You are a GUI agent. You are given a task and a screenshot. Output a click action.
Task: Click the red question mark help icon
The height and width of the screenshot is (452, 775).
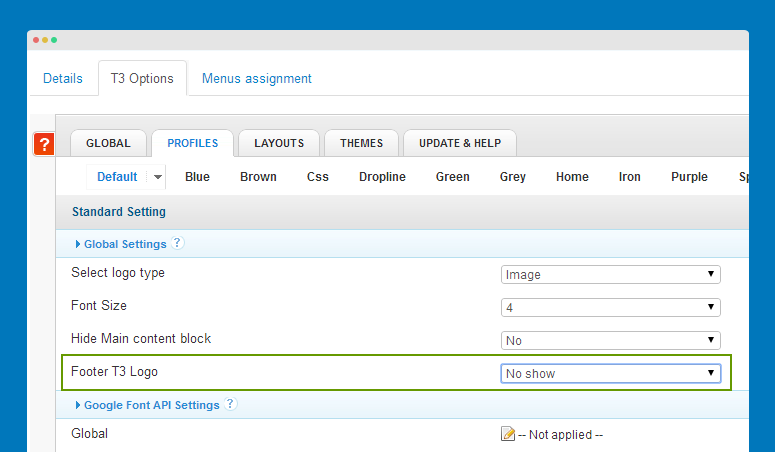(x=44, y=144)
